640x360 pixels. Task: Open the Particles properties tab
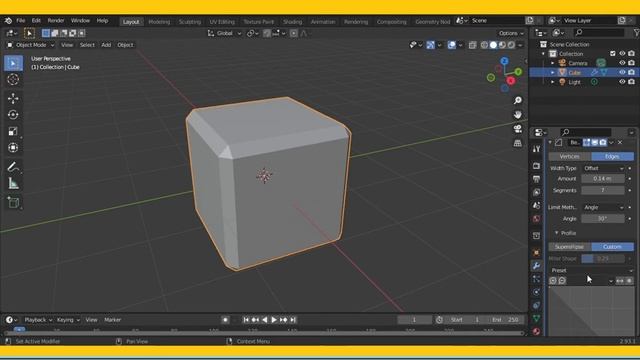536,279
